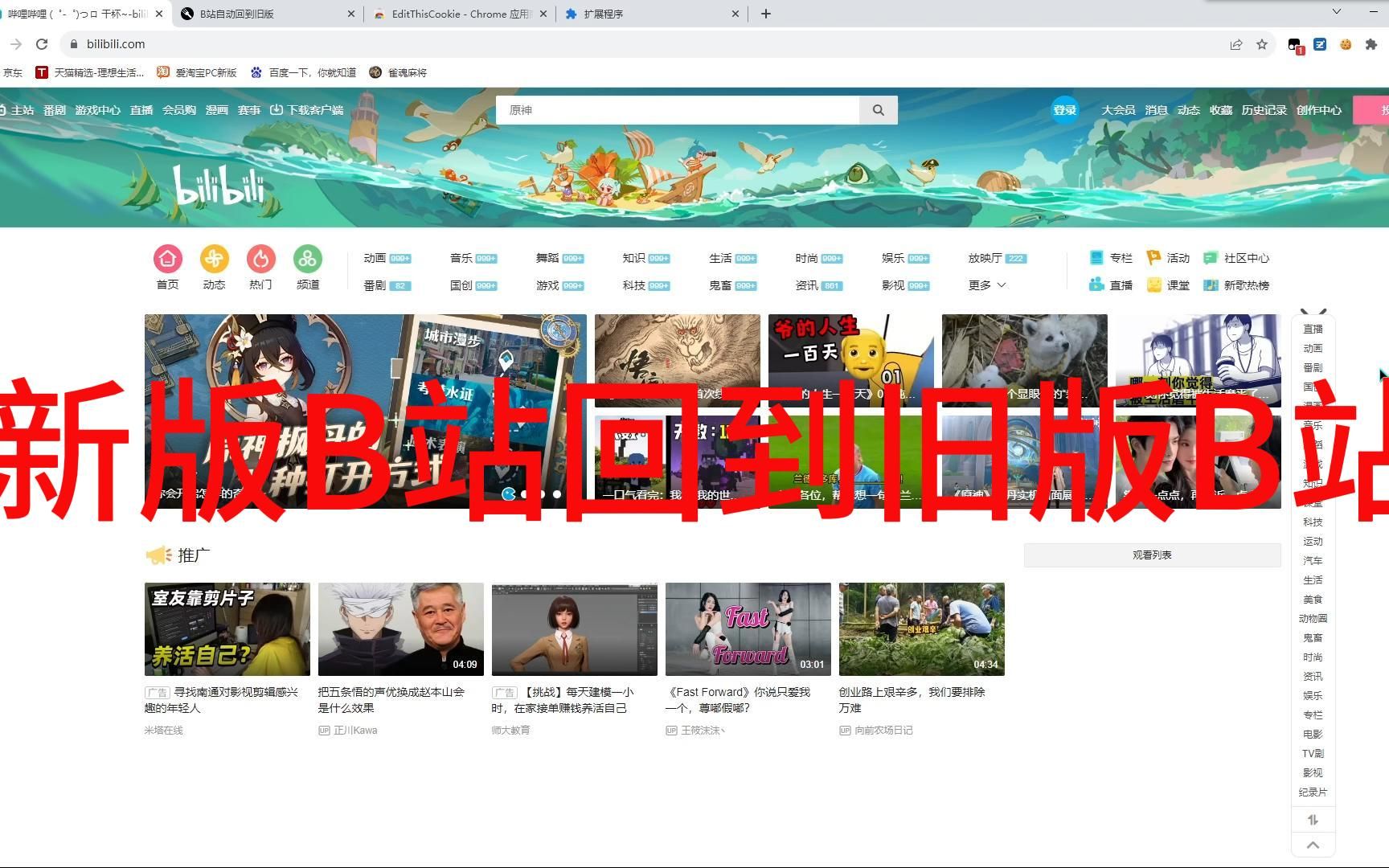Open the 室友靠剪片子 video thumbnail
This screenshot has height=868, width=1389.
point(227,629)
